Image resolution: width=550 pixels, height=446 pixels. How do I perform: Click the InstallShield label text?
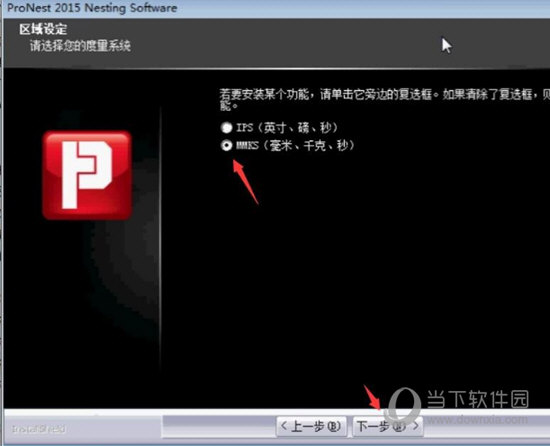click(x=39, y=429)
